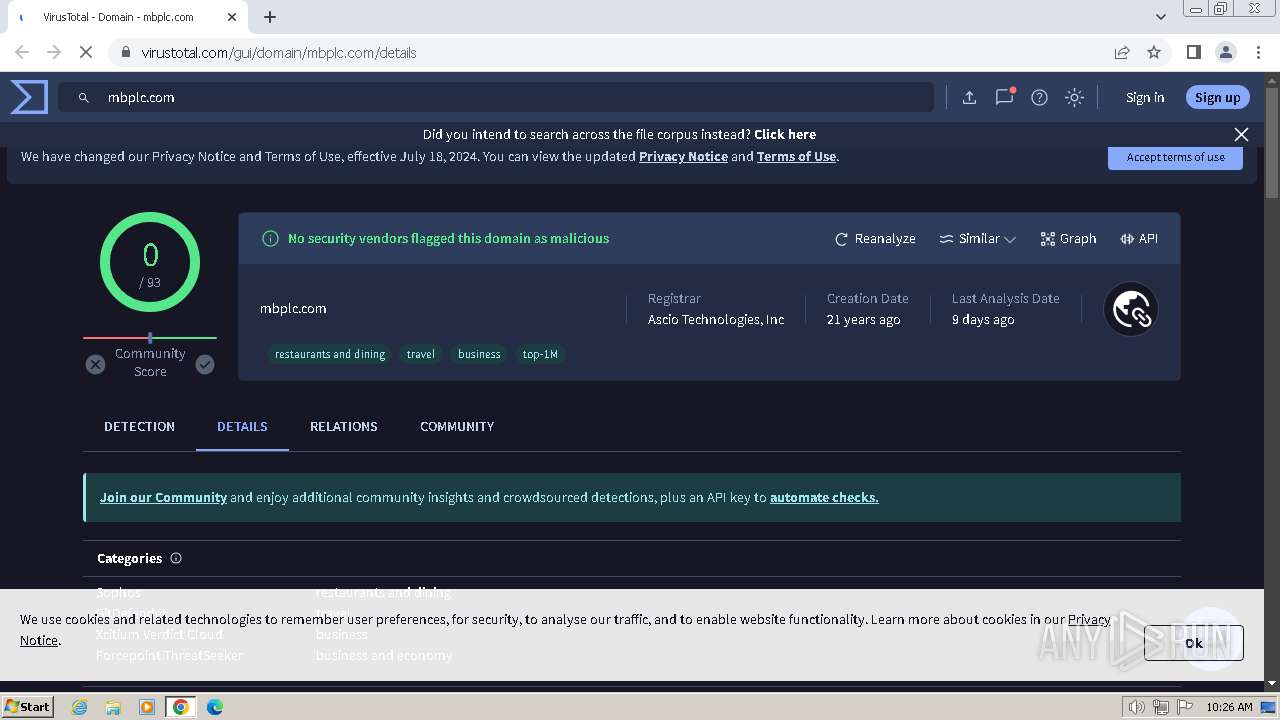Click the top-1M tag
1280x720 pixels.
tap(540, 354)
